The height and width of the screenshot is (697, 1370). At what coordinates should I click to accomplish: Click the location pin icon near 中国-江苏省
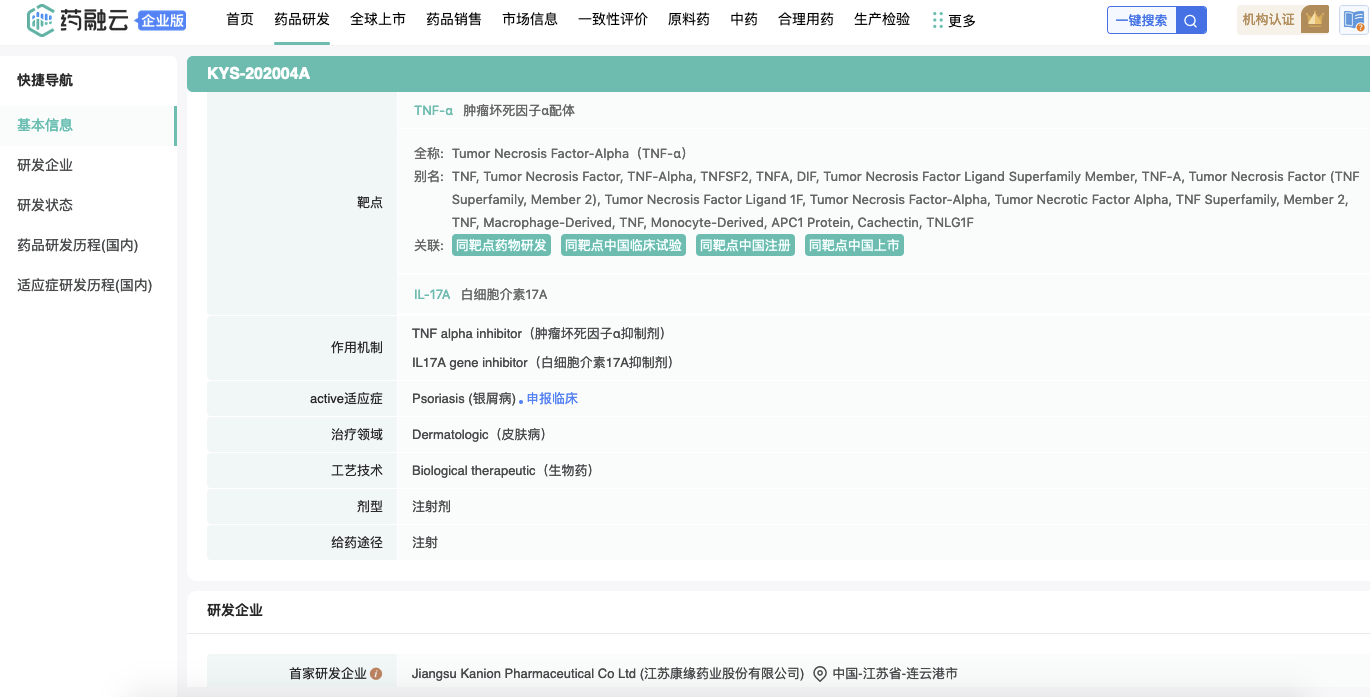(820, 674)
